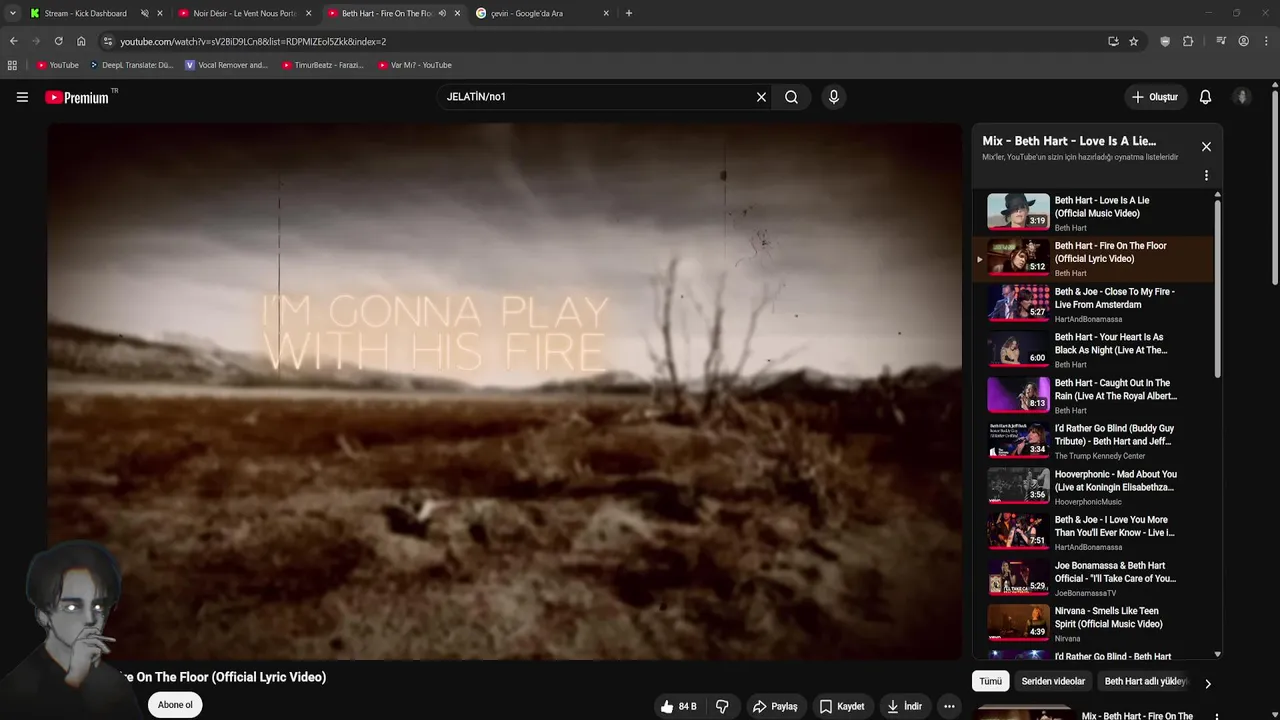This screenshot has height=720, width=1280.
Task: Play Love Is A Lie playlist item
Action: pos(1092,213)
